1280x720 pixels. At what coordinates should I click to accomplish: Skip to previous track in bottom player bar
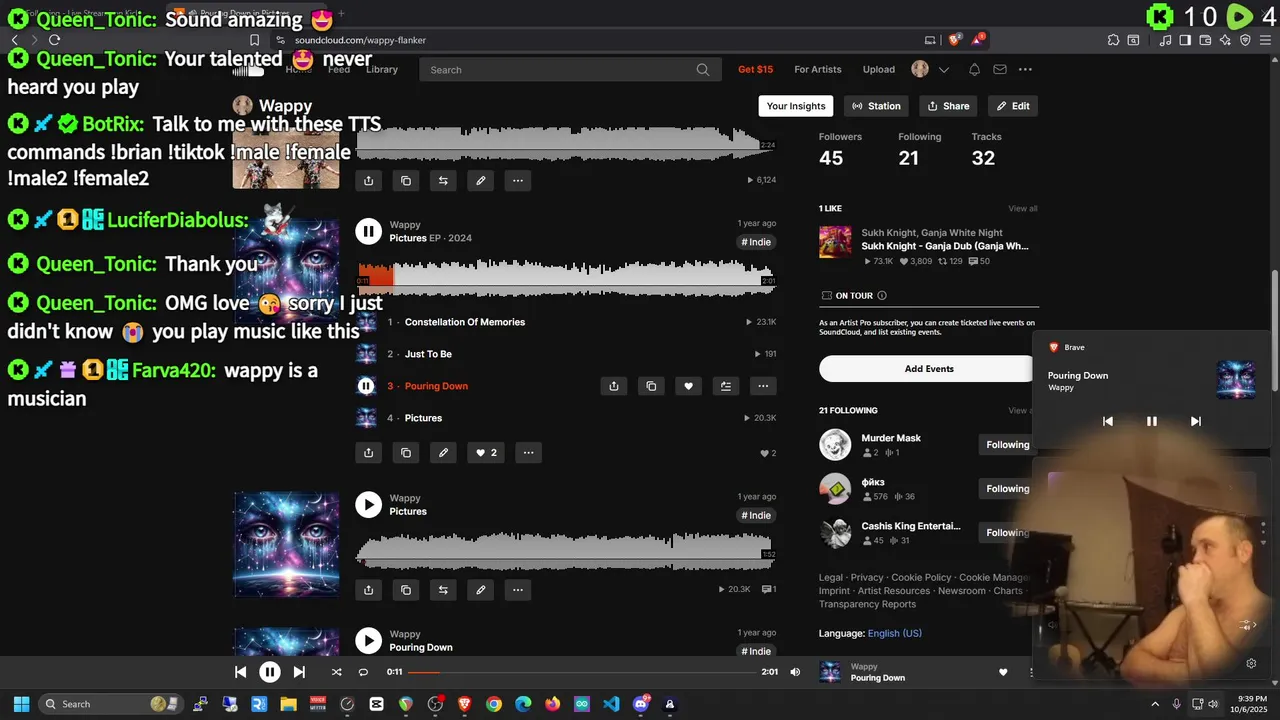pyautogui.click(x=240, y=672)
